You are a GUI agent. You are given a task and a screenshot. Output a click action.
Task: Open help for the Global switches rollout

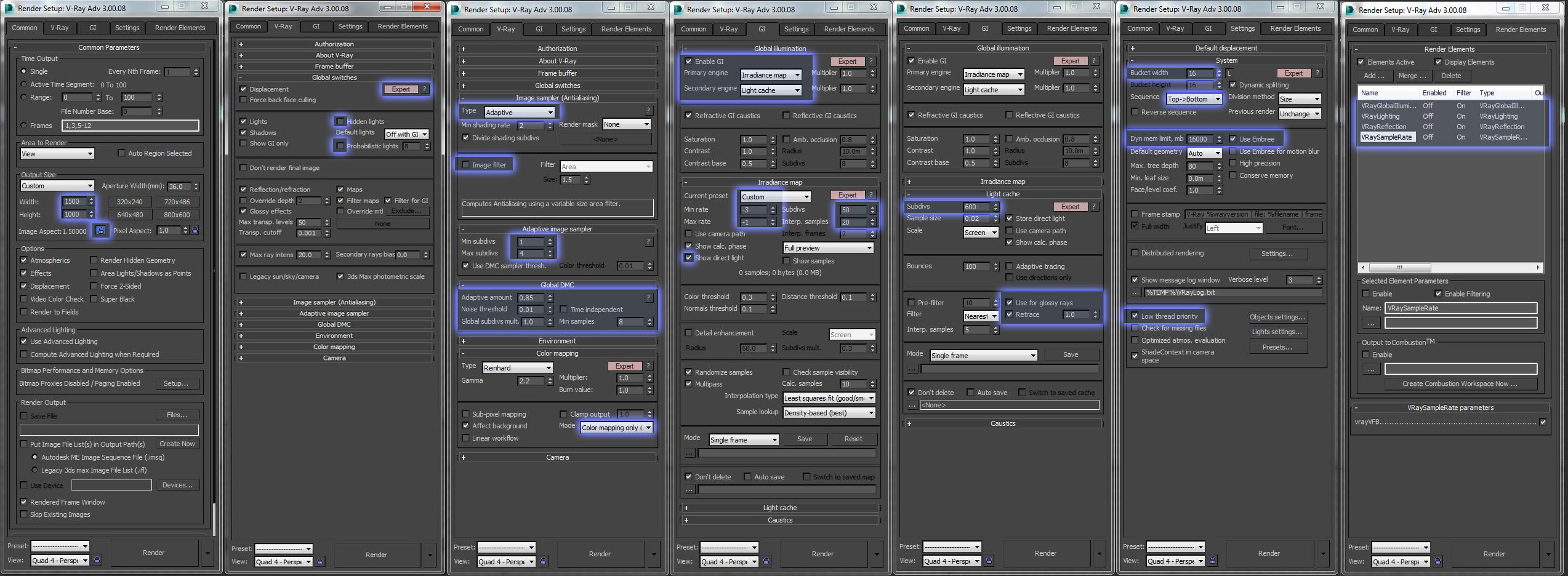[x=424, y=89]
